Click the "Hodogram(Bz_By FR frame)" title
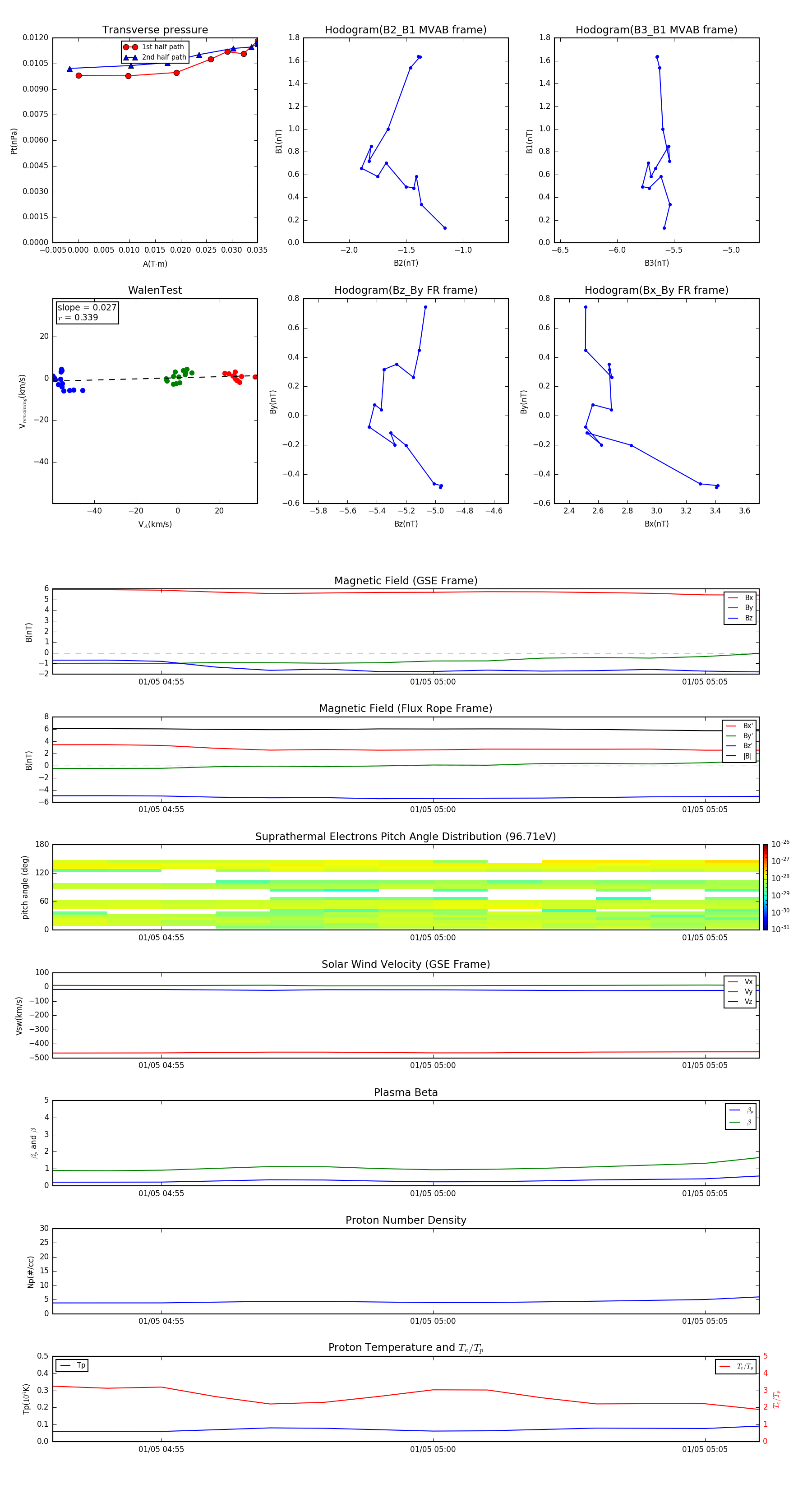 (406, 290)
